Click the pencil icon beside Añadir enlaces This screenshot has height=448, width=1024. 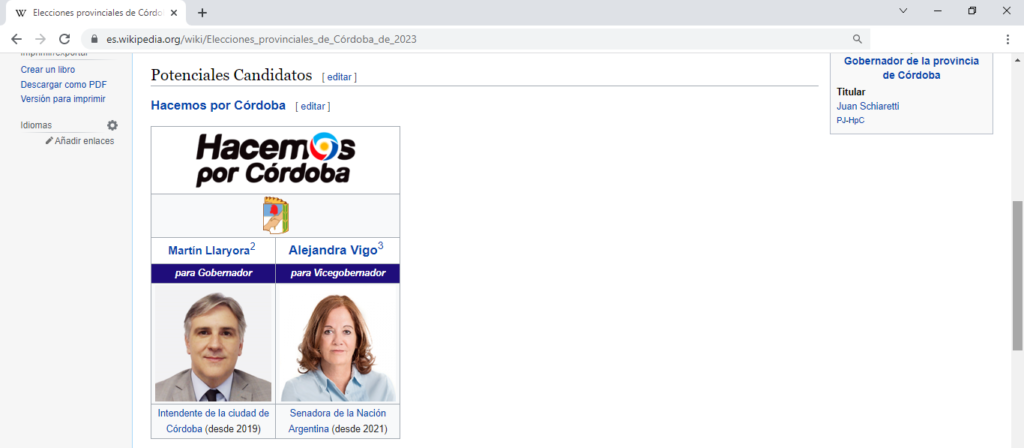click(49, 140)
